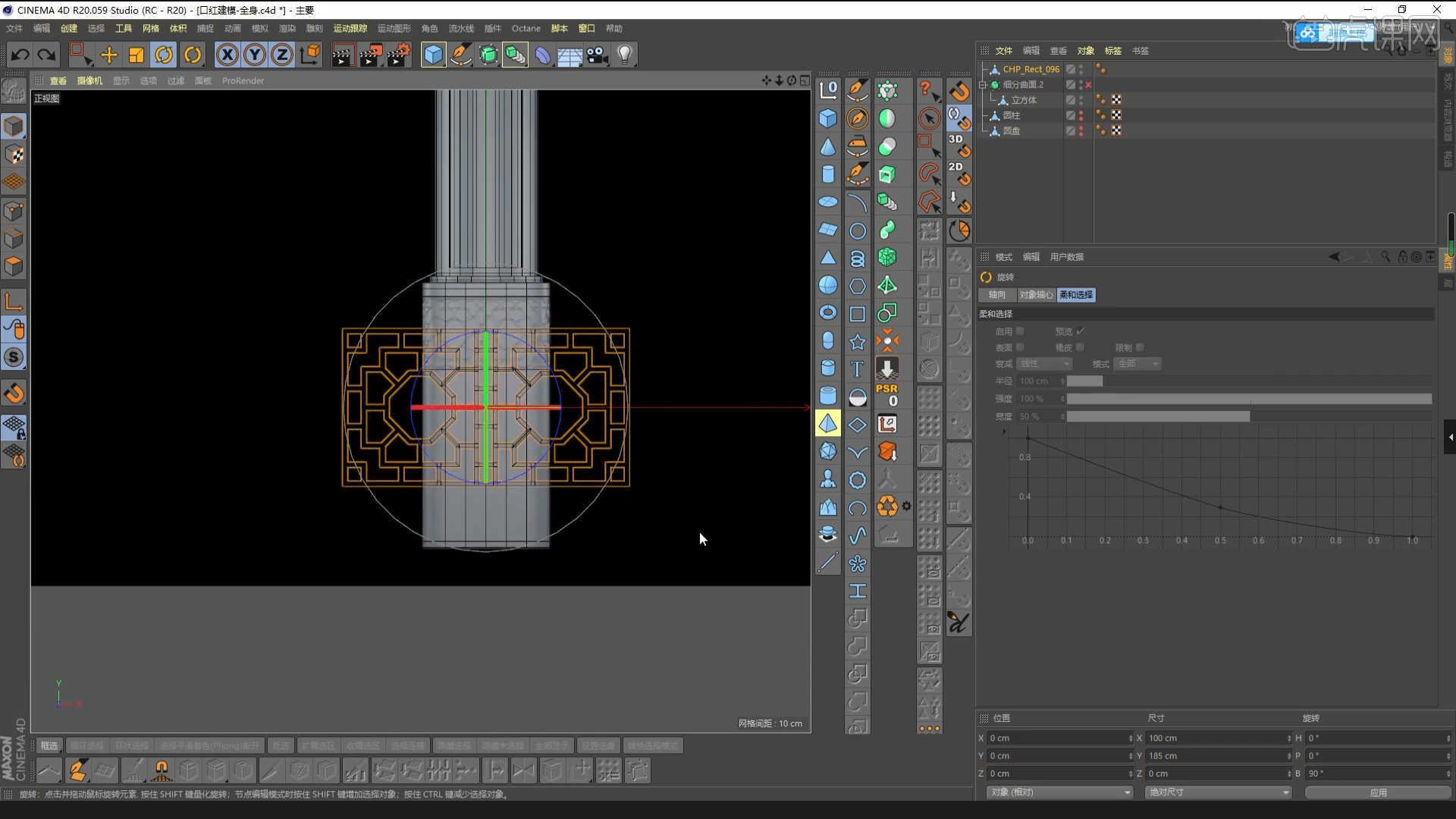
Task: Select the Move tool in the top toolbar
Action: [108, 55]
